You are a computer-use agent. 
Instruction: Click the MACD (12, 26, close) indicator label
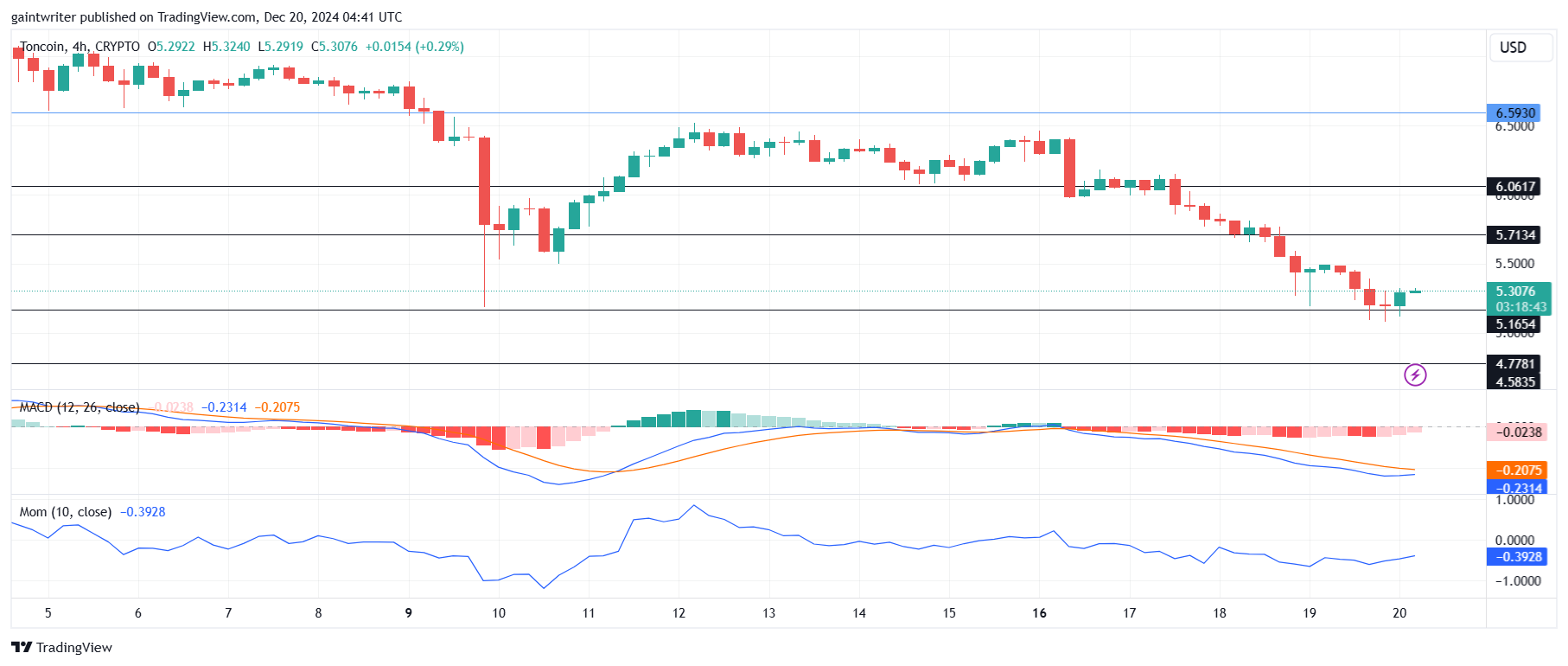80,407
